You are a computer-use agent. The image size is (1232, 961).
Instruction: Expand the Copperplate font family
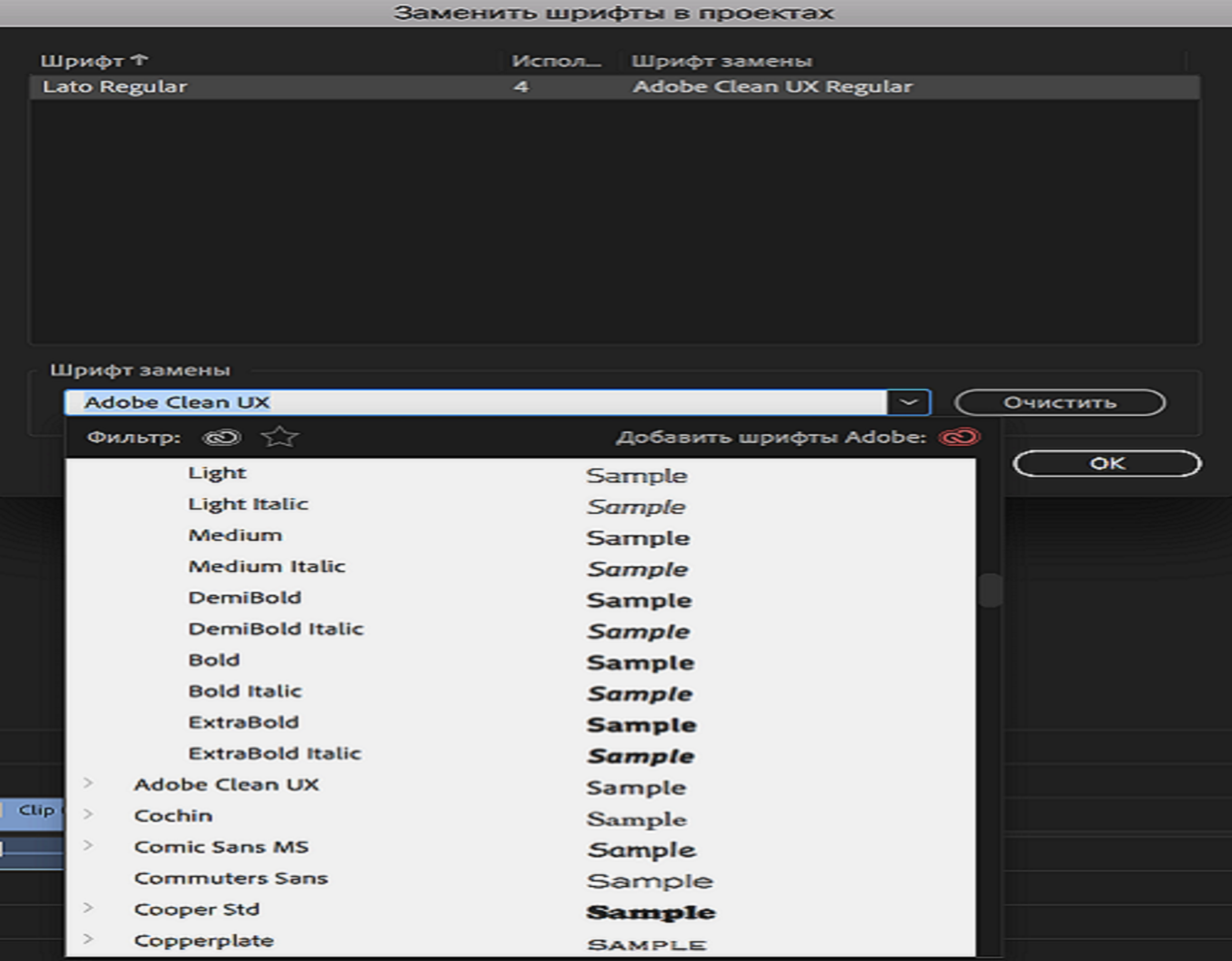[x=88, y=939]
